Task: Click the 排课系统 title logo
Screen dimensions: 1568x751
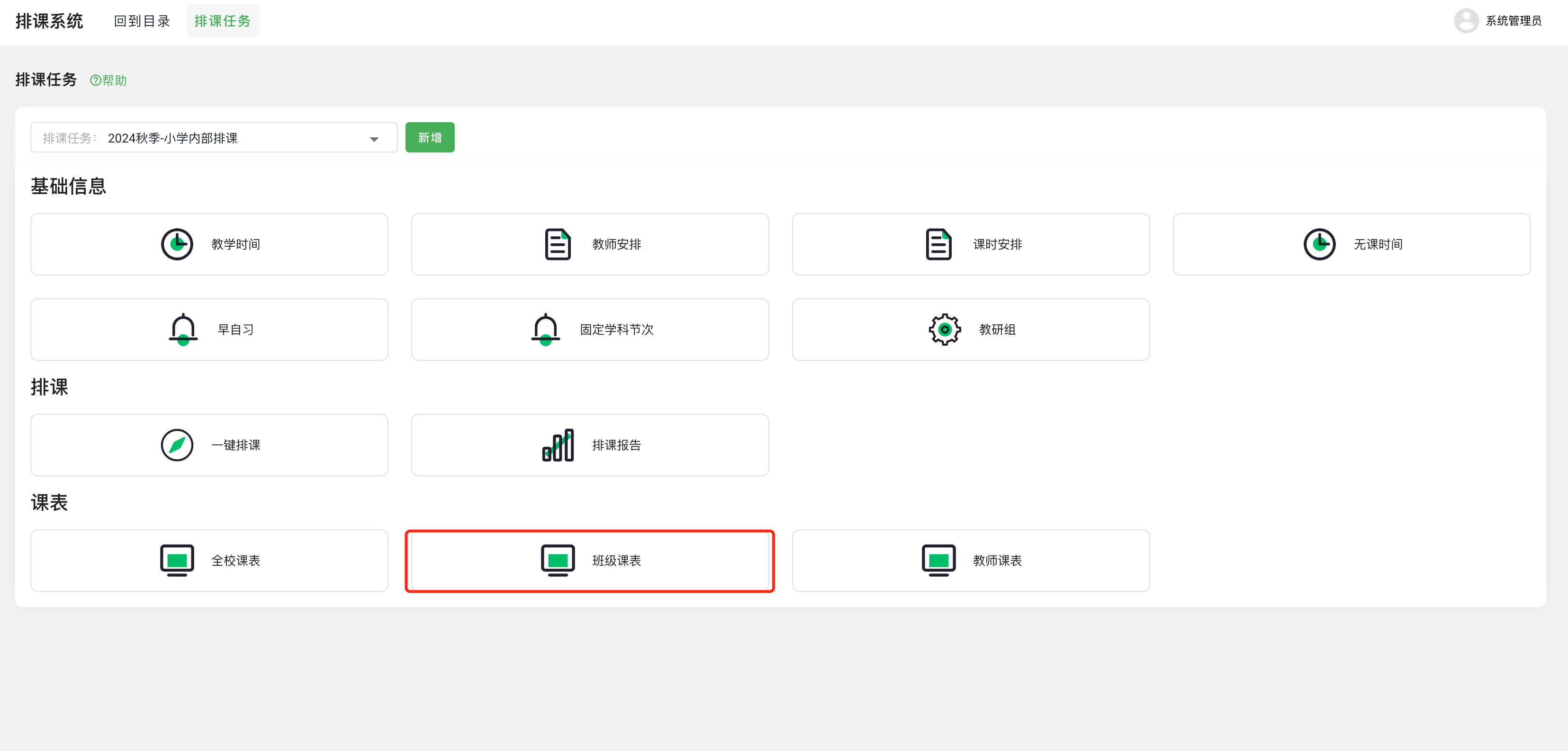Action: pos(49,21)
